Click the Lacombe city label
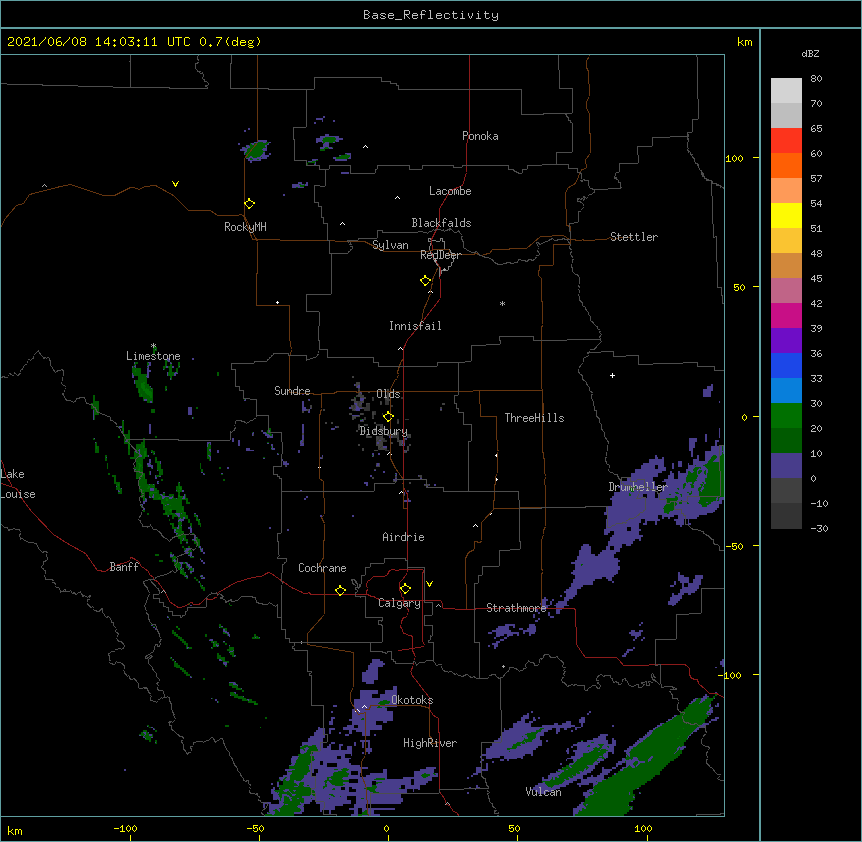This screenshot has width=862, height=842. (x=450, y=191)
